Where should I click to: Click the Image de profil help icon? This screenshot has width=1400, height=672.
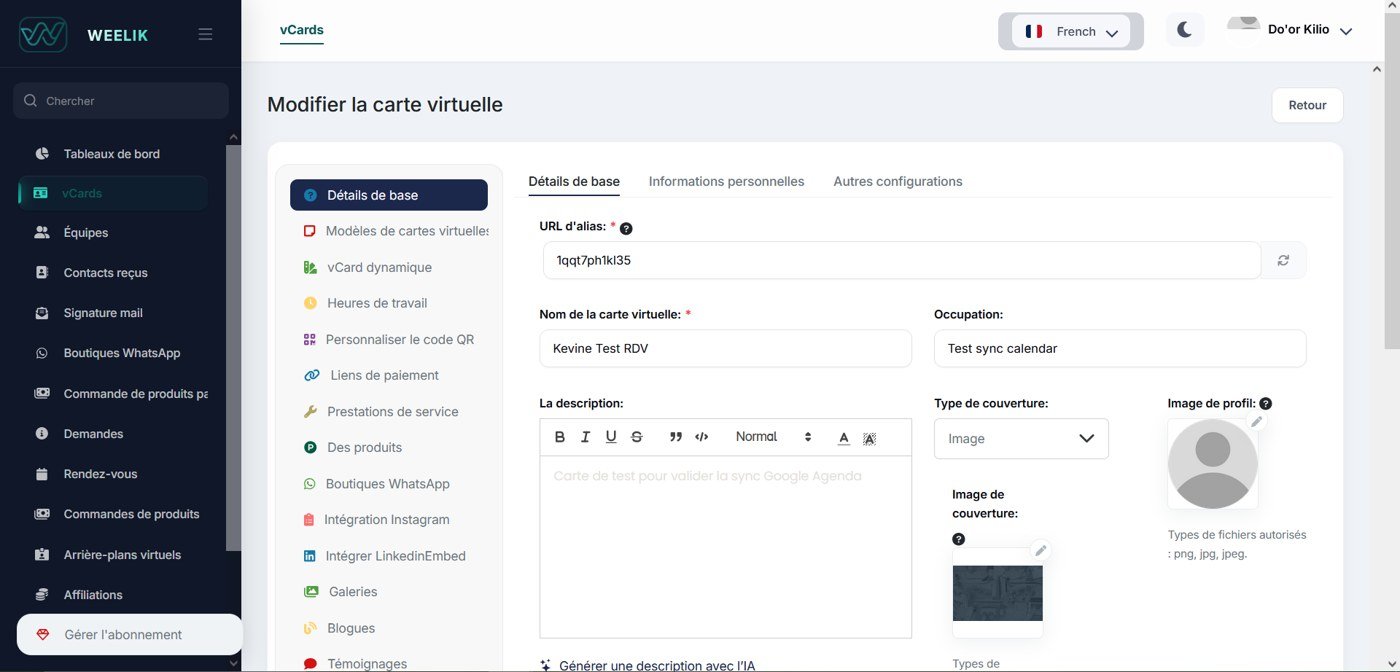[x=1266, y=403]
